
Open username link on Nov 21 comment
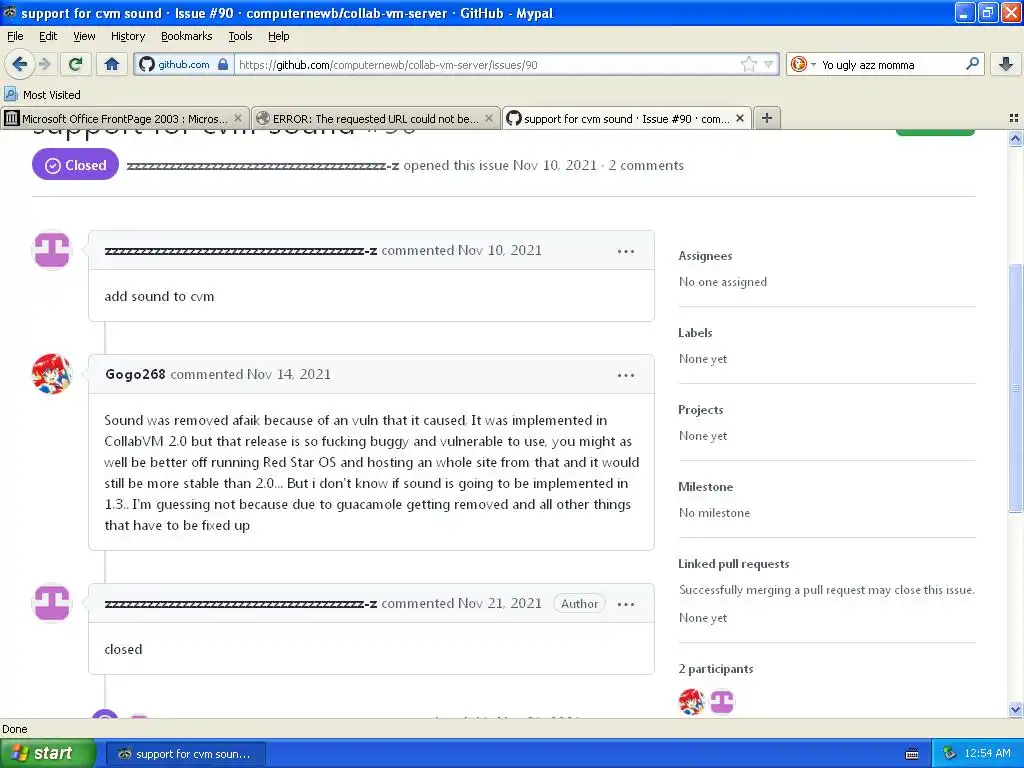(240, 603)
